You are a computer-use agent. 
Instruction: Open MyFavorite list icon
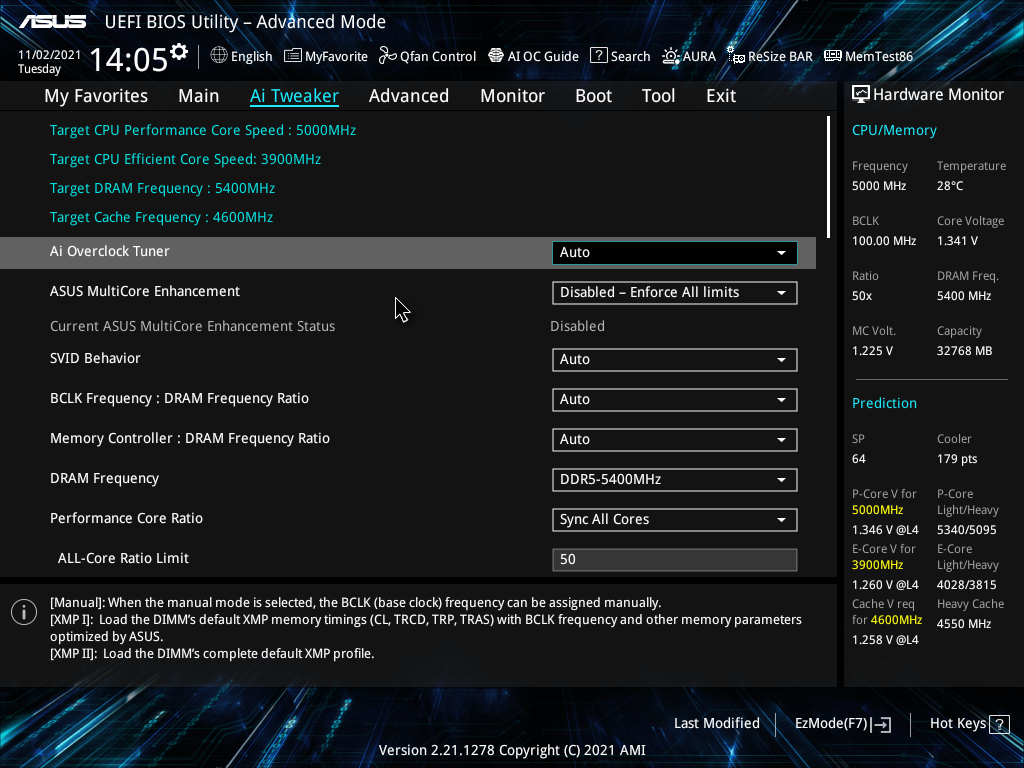(x=293, y=56)
